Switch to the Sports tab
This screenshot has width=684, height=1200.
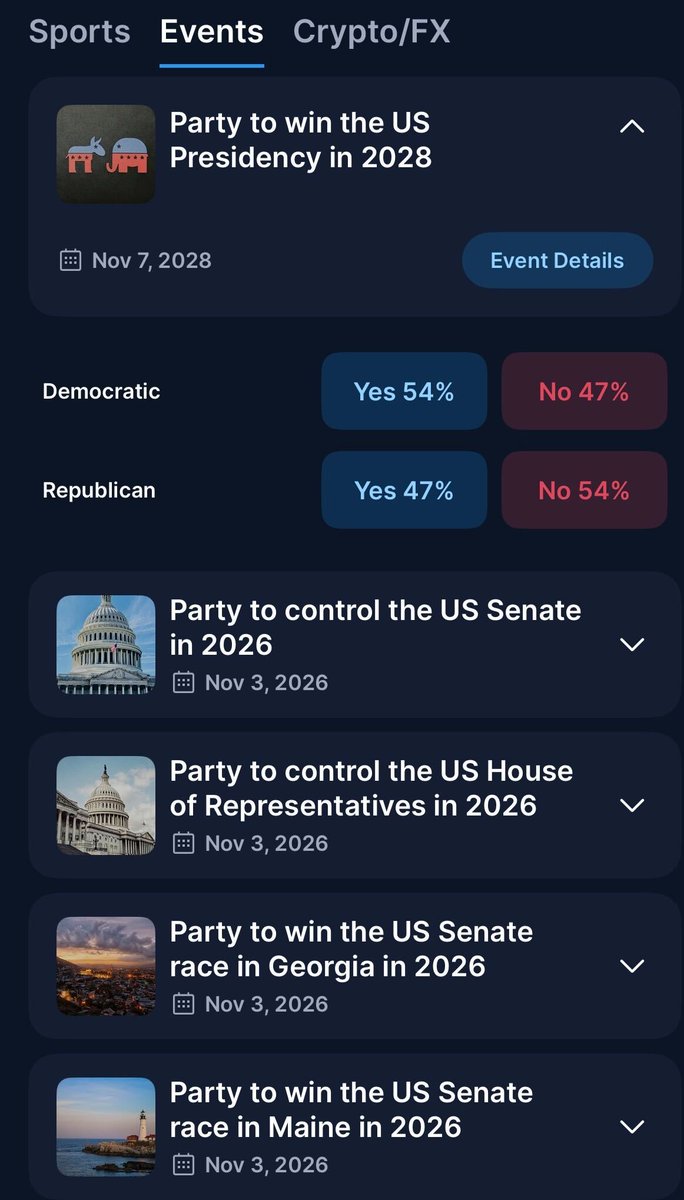pyautogui.click(x=79, y=32)
